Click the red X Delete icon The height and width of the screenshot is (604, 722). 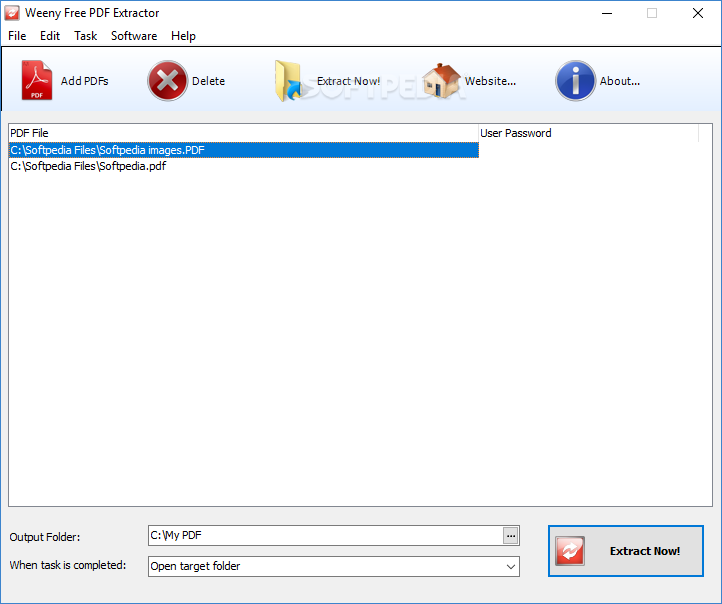pyautogui.click(x=168, y=81)
